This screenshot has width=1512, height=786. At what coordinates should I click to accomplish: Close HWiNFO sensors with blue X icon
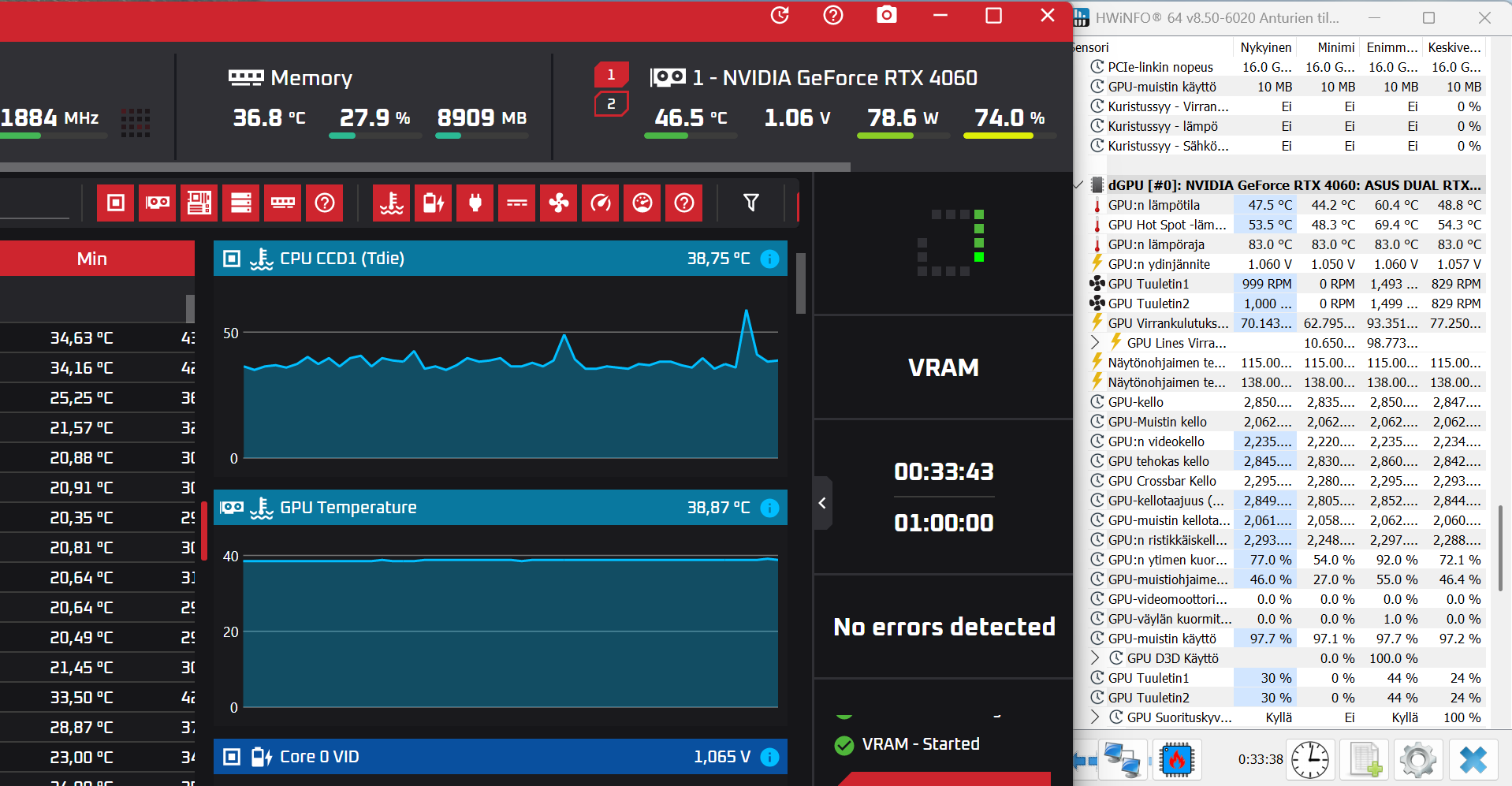click(x=1473, y=760)
